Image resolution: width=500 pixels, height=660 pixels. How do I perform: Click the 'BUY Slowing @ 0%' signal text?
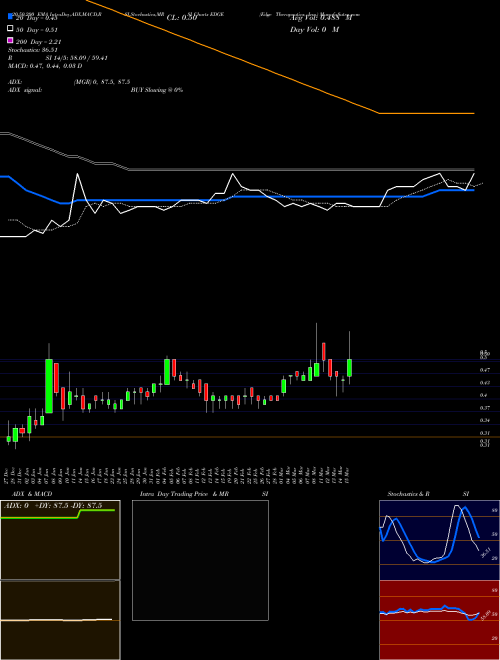[x=157, y=90]
